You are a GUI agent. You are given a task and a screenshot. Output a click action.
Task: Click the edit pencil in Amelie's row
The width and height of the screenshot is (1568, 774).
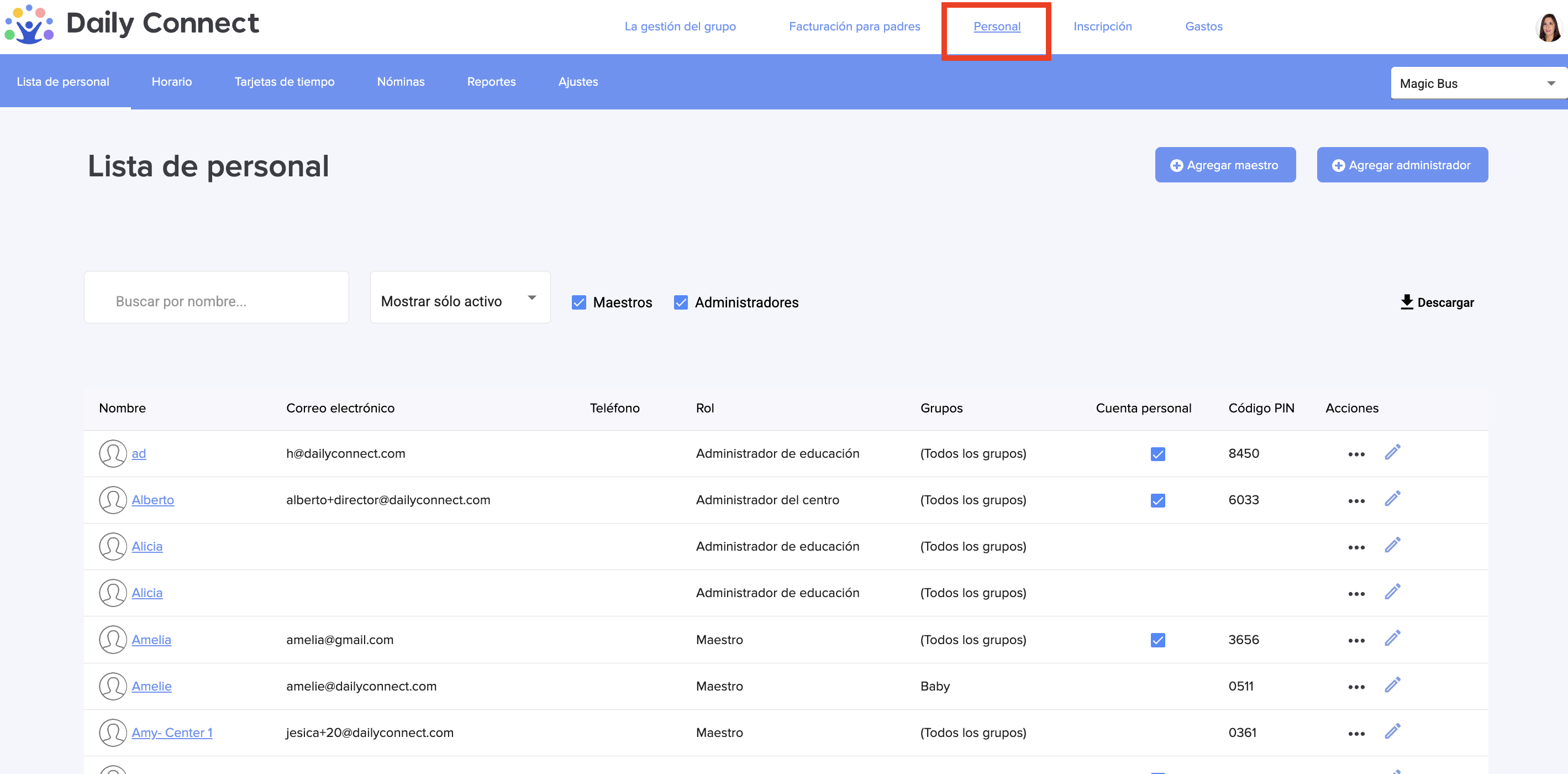[1392, 686]
